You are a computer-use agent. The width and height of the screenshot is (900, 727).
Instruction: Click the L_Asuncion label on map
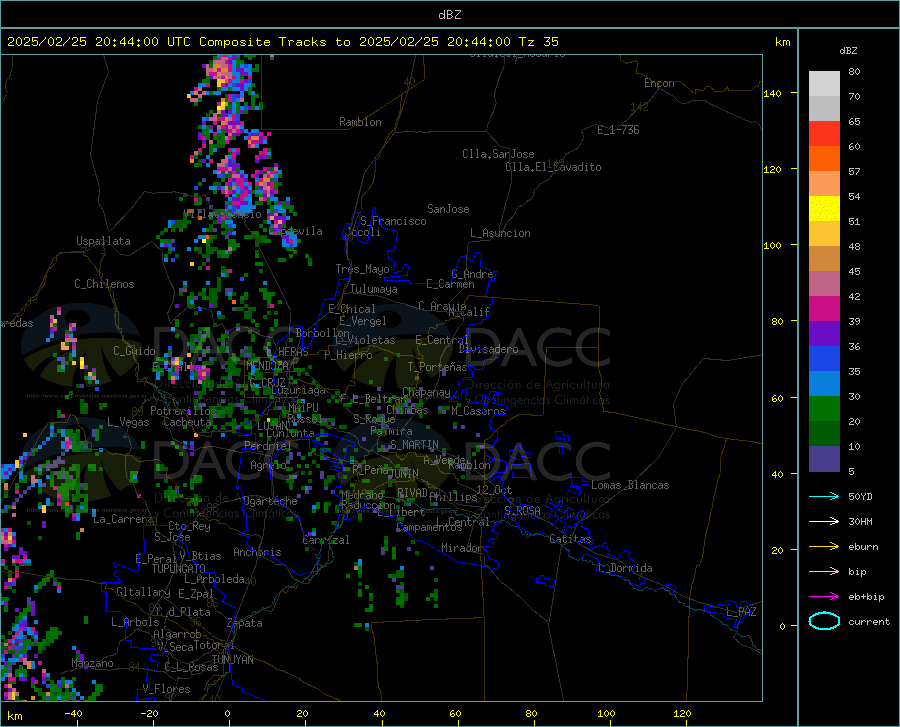click(500, 233)
